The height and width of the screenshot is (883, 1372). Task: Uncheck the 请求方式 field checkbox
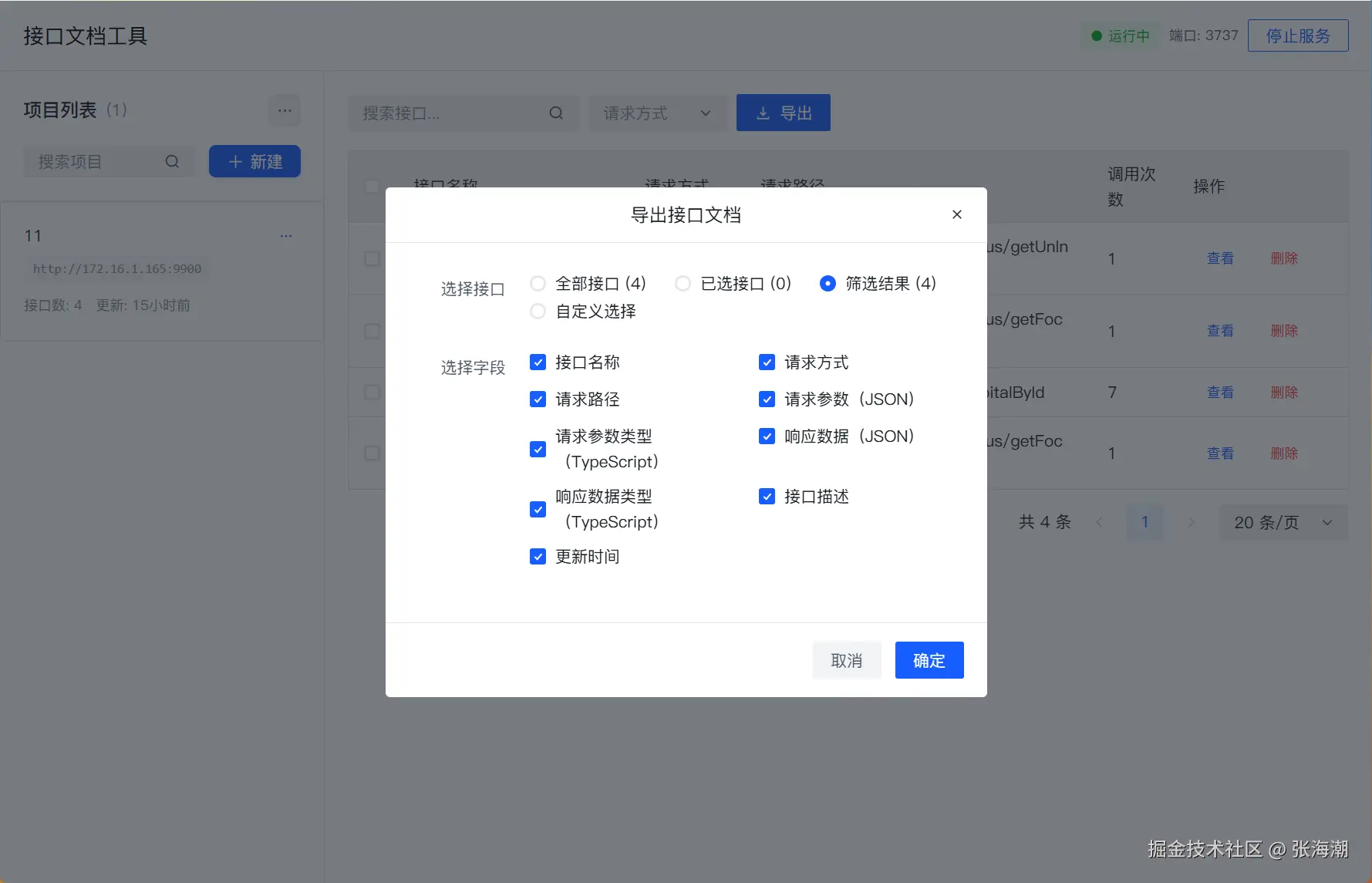[767, 362]
